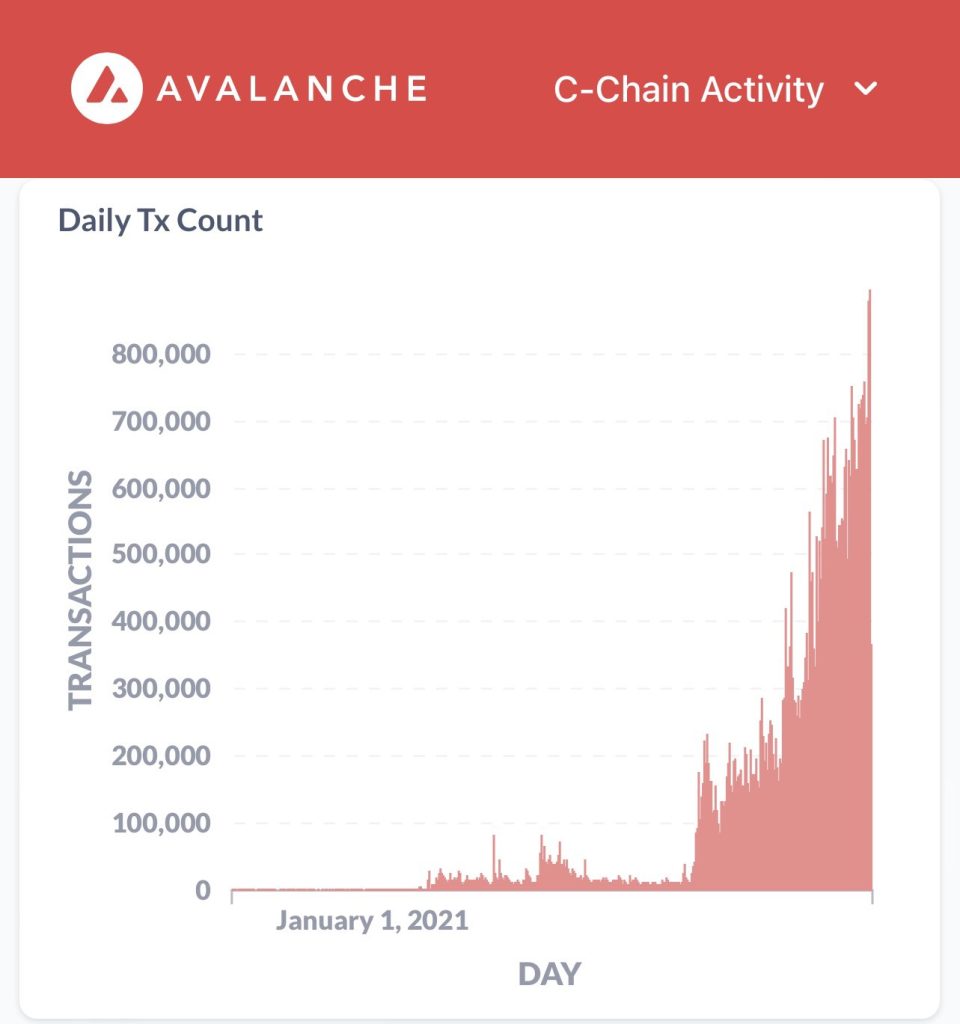The image size is (960, 1024).
Task: Click the AVALANCHE wordmark text
Action: 291,89
